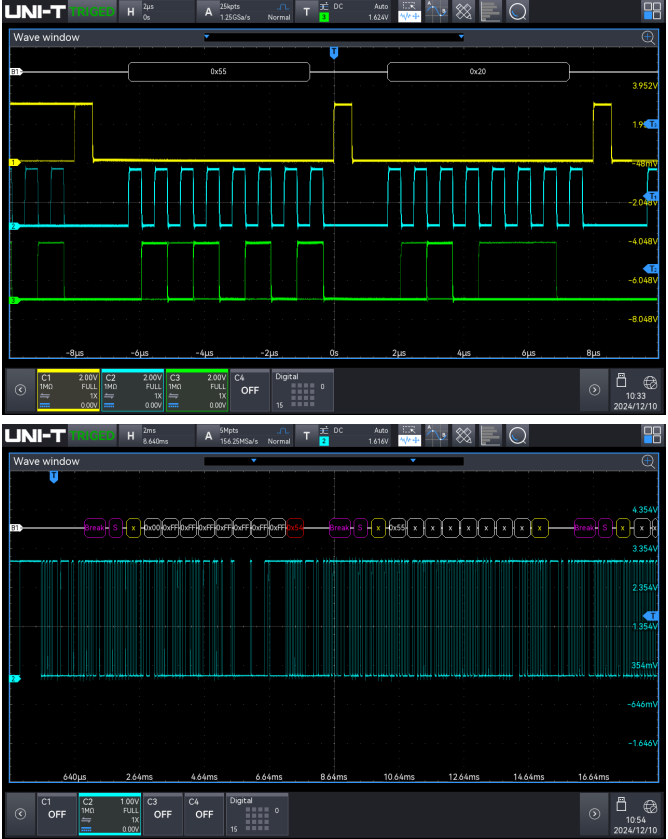Select the 0x55 decoded bus packet
Image resolution: width=668 pixels, height=839 pixels.
[218, 72]
